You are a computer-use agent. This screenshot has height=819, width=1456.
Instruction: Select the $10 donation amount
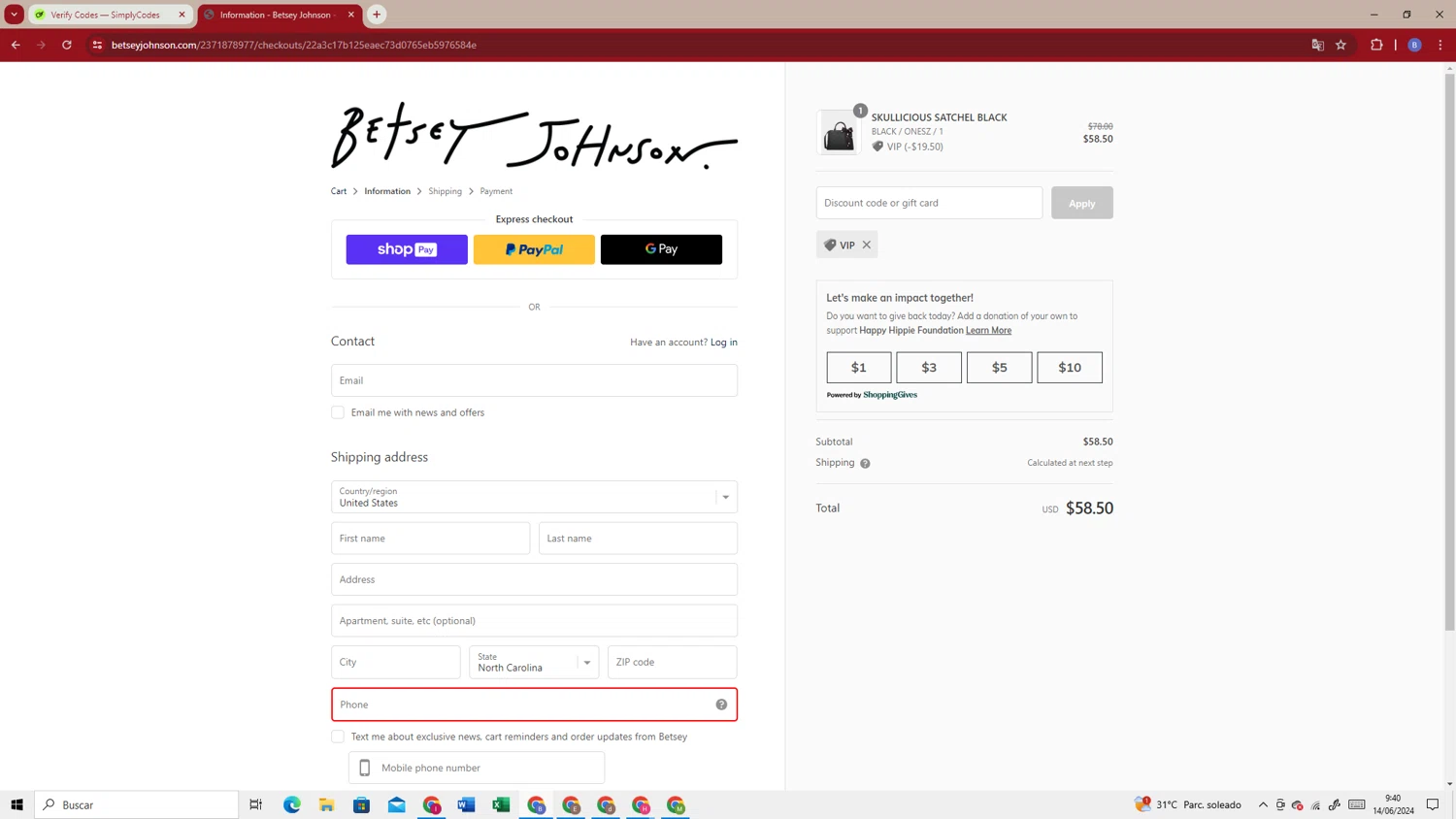[x=1070, y=368]
